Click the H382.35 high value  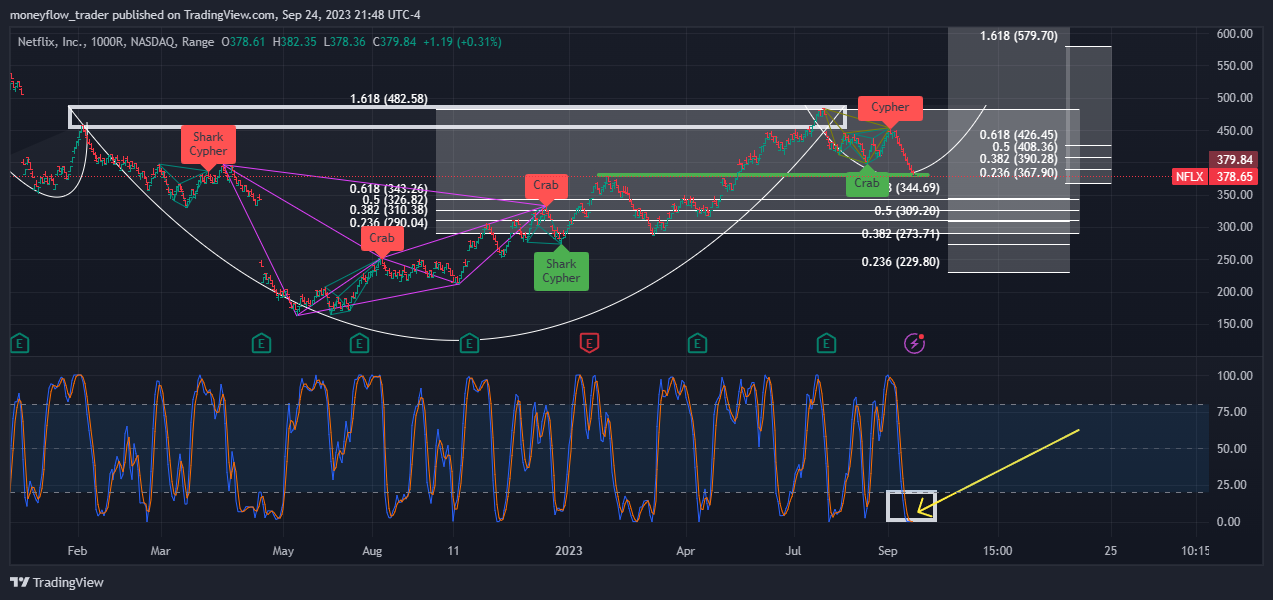pyautogui.click(x=295, y=42)
